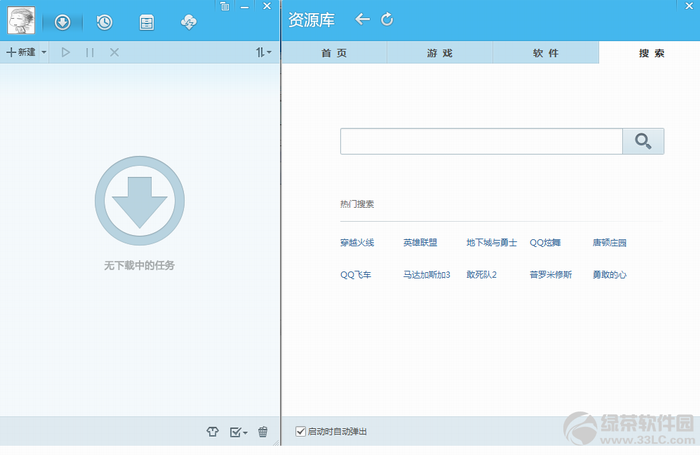This screenshot has height=455, width=700.
Task: Search hot keyword 勇敢的心
Action: (609, 275)
